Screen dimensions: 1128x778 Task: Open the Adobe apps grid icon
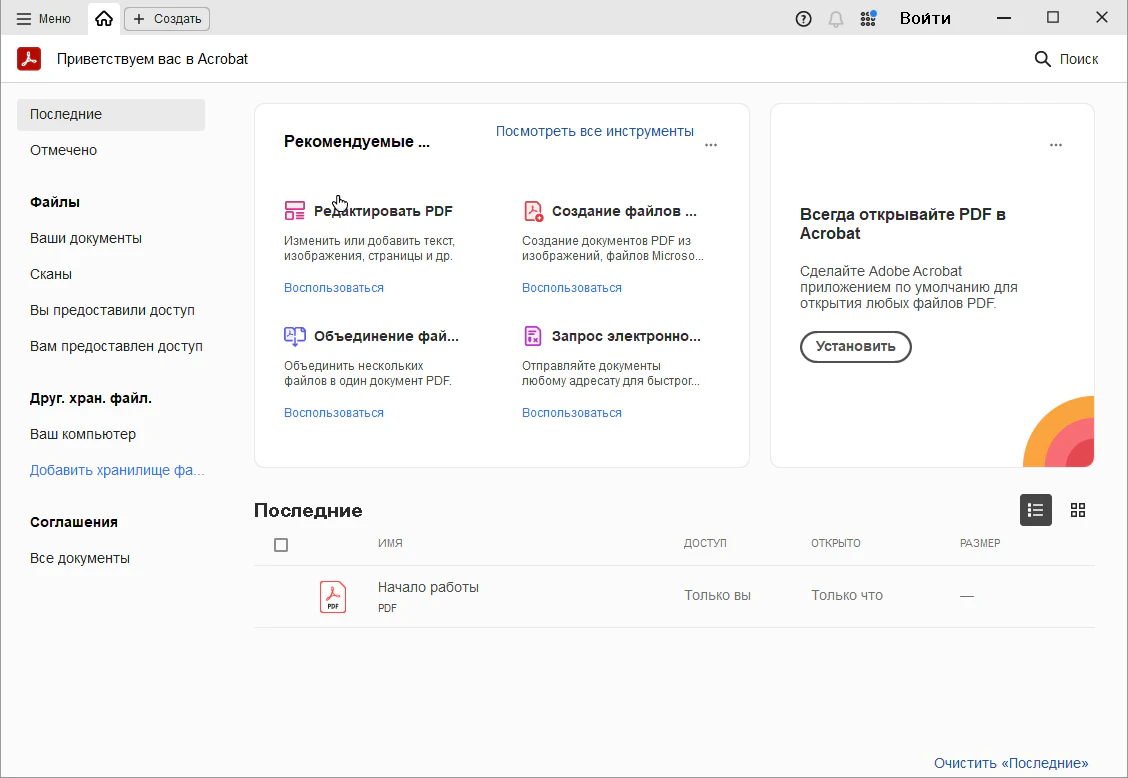(x=868, y=18)
